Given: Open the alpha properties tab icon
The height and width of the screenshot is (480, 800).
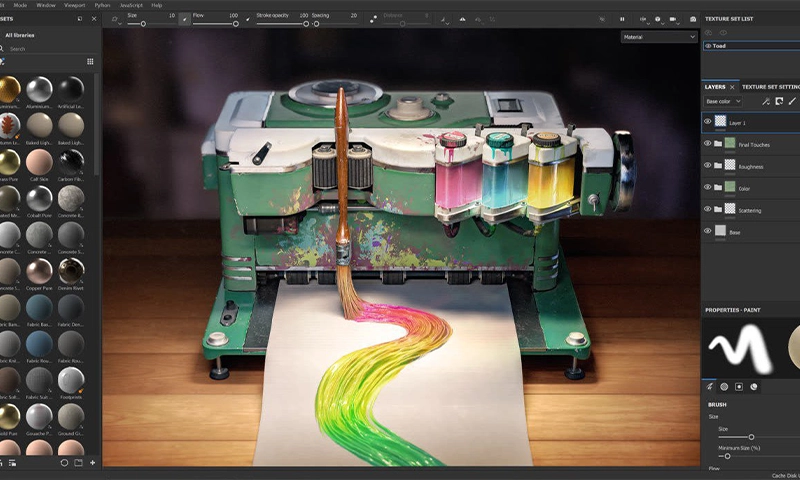Looking at the screenshot, I should click(724, 386).
